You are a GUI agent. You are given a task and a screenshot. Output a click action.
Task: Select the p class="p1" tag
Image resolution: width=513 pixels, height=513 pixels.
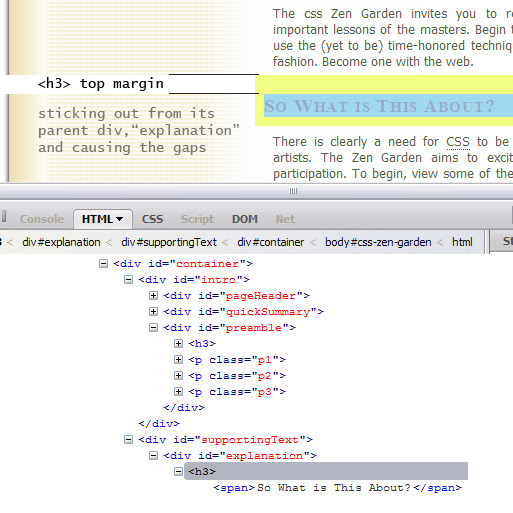[x=237, y=360]
